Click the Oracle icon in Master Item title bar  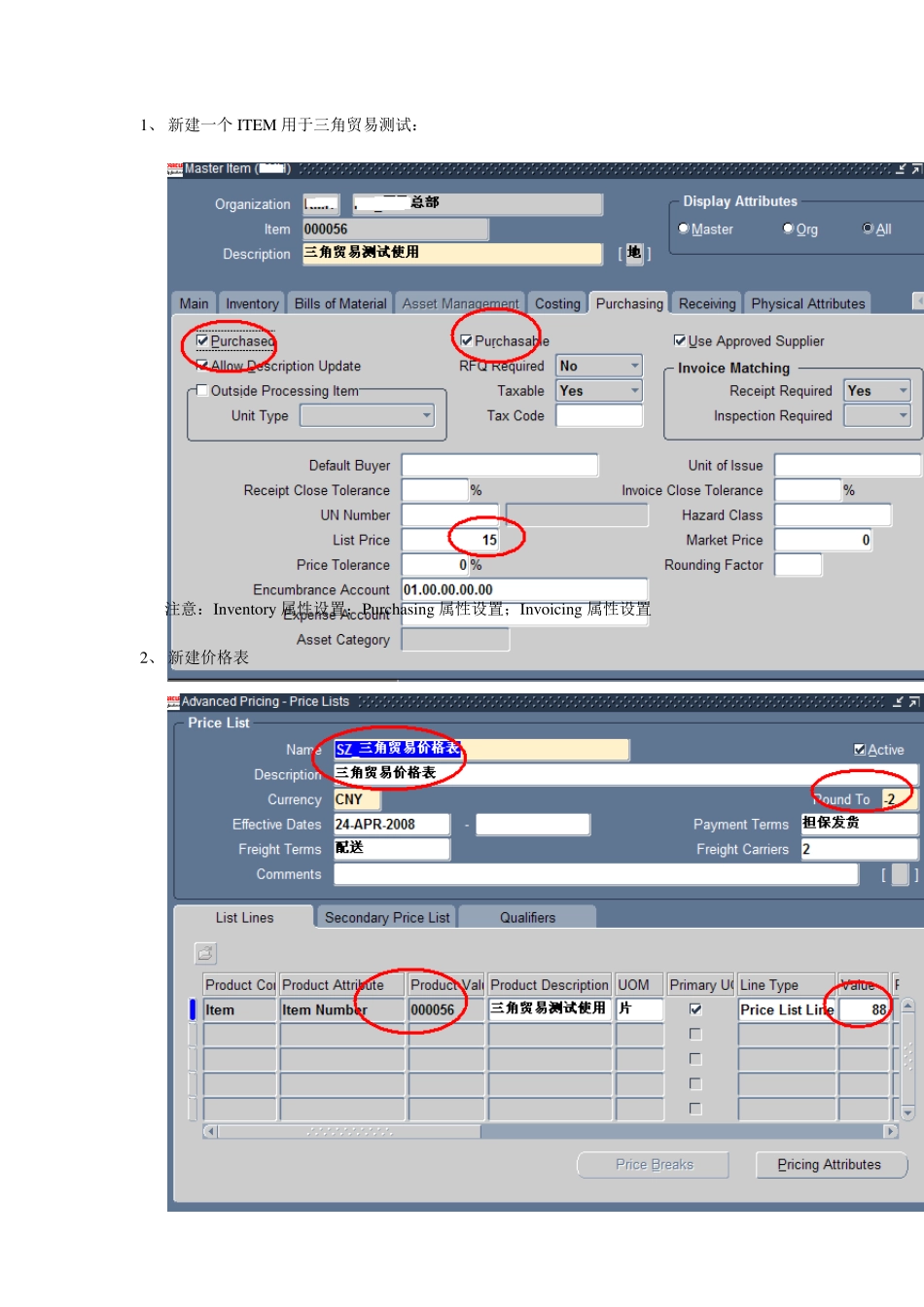[175, 169]
